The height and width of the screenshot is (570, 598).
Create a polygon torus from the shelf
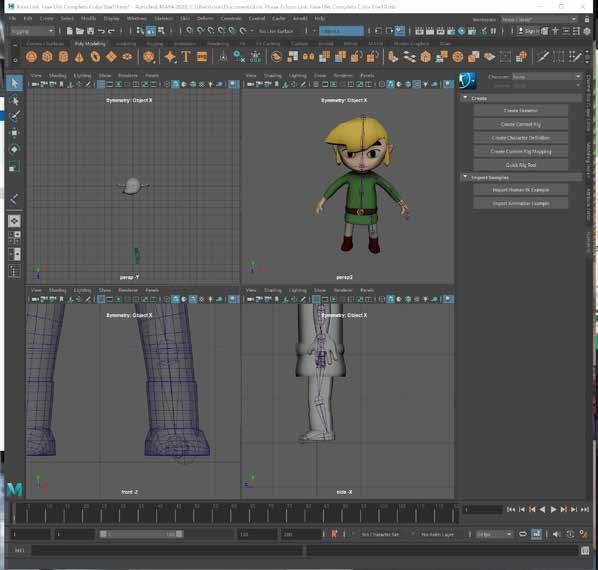[x=95, y=57]
